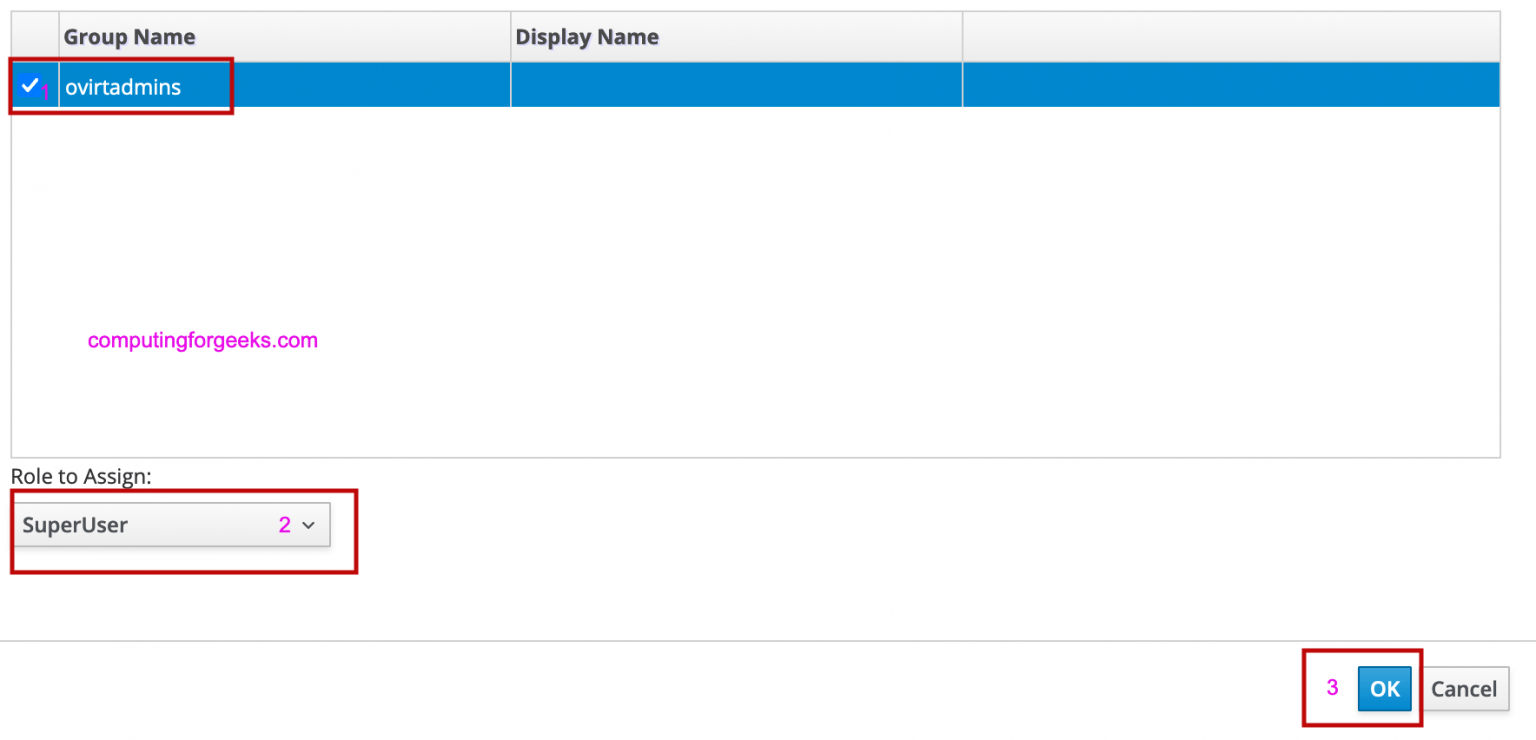
Task: Click the computingforgeeks.com watermark text
Action: pos(203,340)
